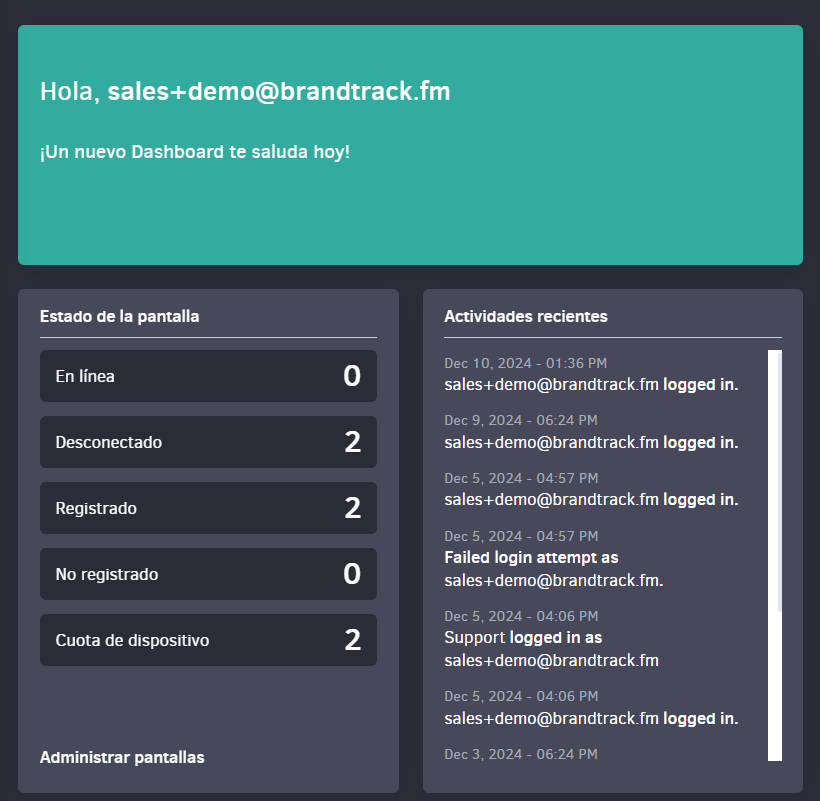
Task: Select the timestamp above Failed login attempt
Action: [x=521, y=536]
